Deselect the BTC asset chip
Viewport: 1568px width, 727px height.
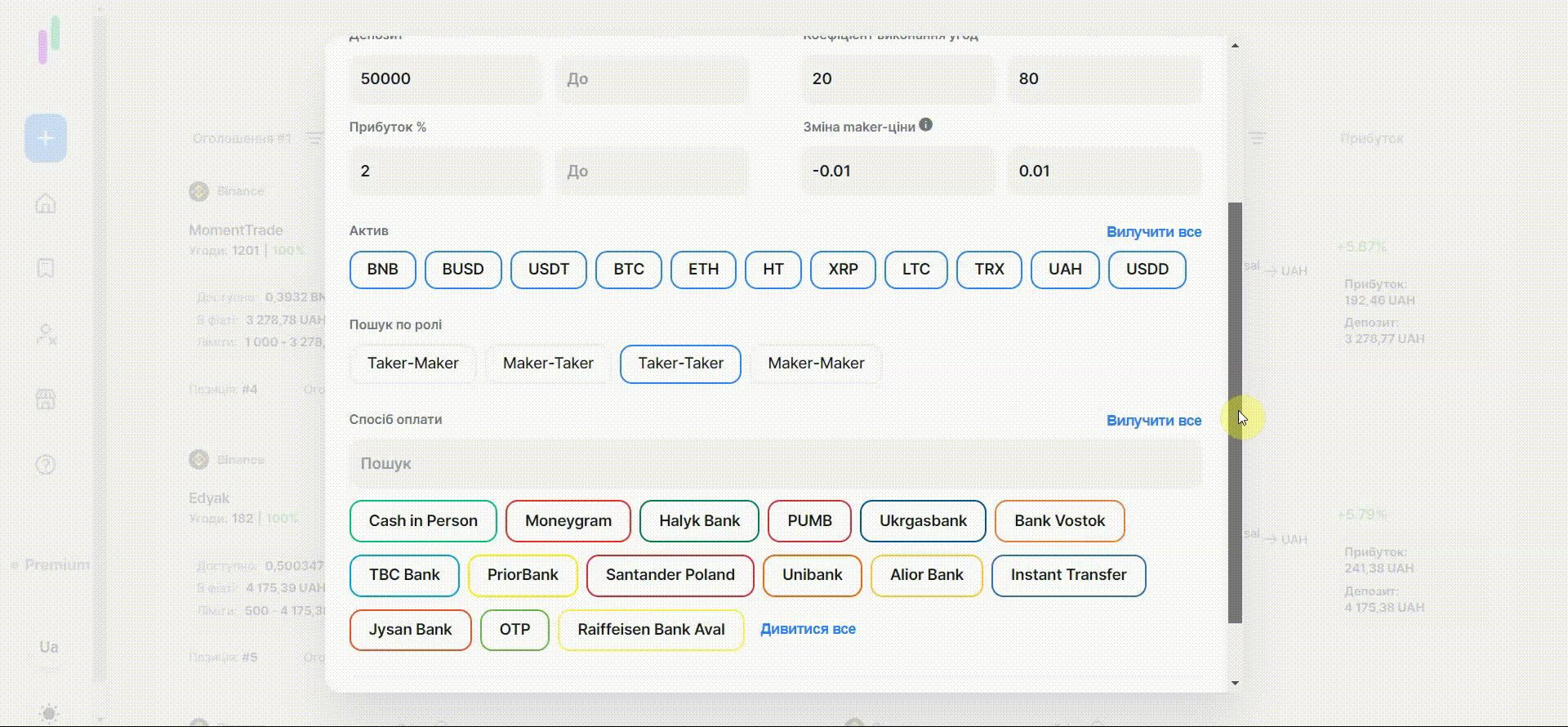click(x=628, y=270)
